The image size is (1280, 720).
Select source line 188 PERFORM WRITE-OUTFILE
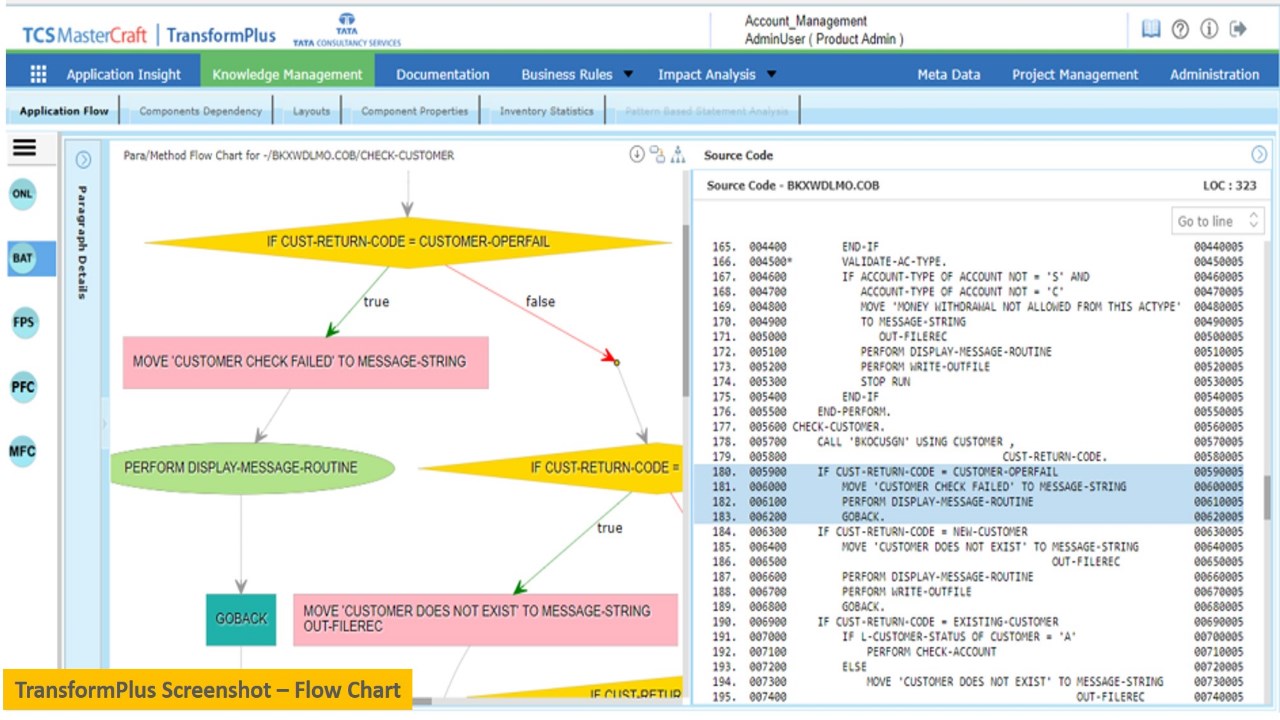pos(977,592)
